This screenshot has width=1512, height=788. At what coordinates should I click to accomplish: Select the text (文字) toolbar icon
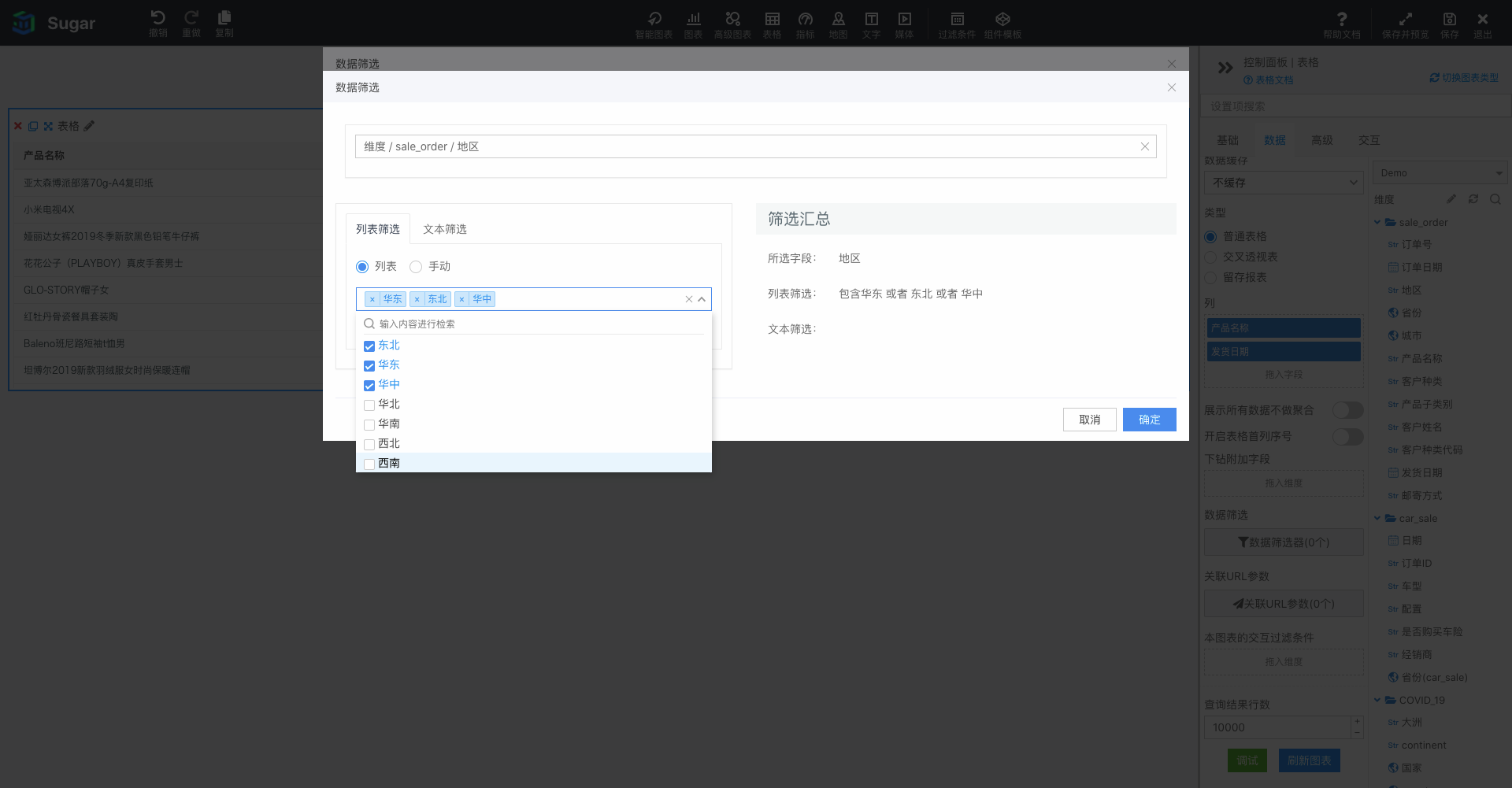tap(871, 24)
